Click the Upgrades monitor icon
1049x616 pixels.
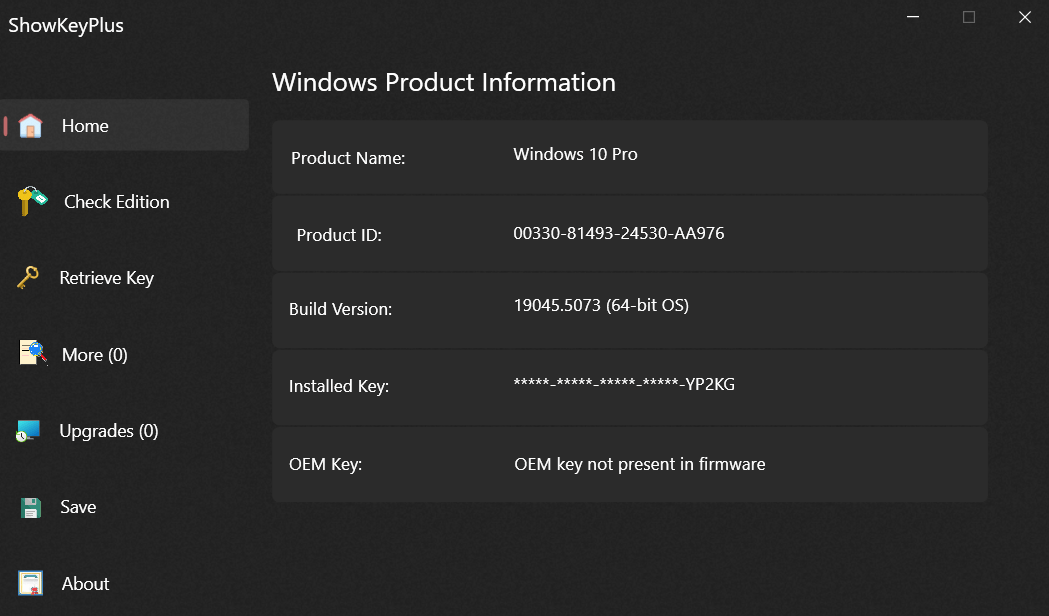point(29,431)
